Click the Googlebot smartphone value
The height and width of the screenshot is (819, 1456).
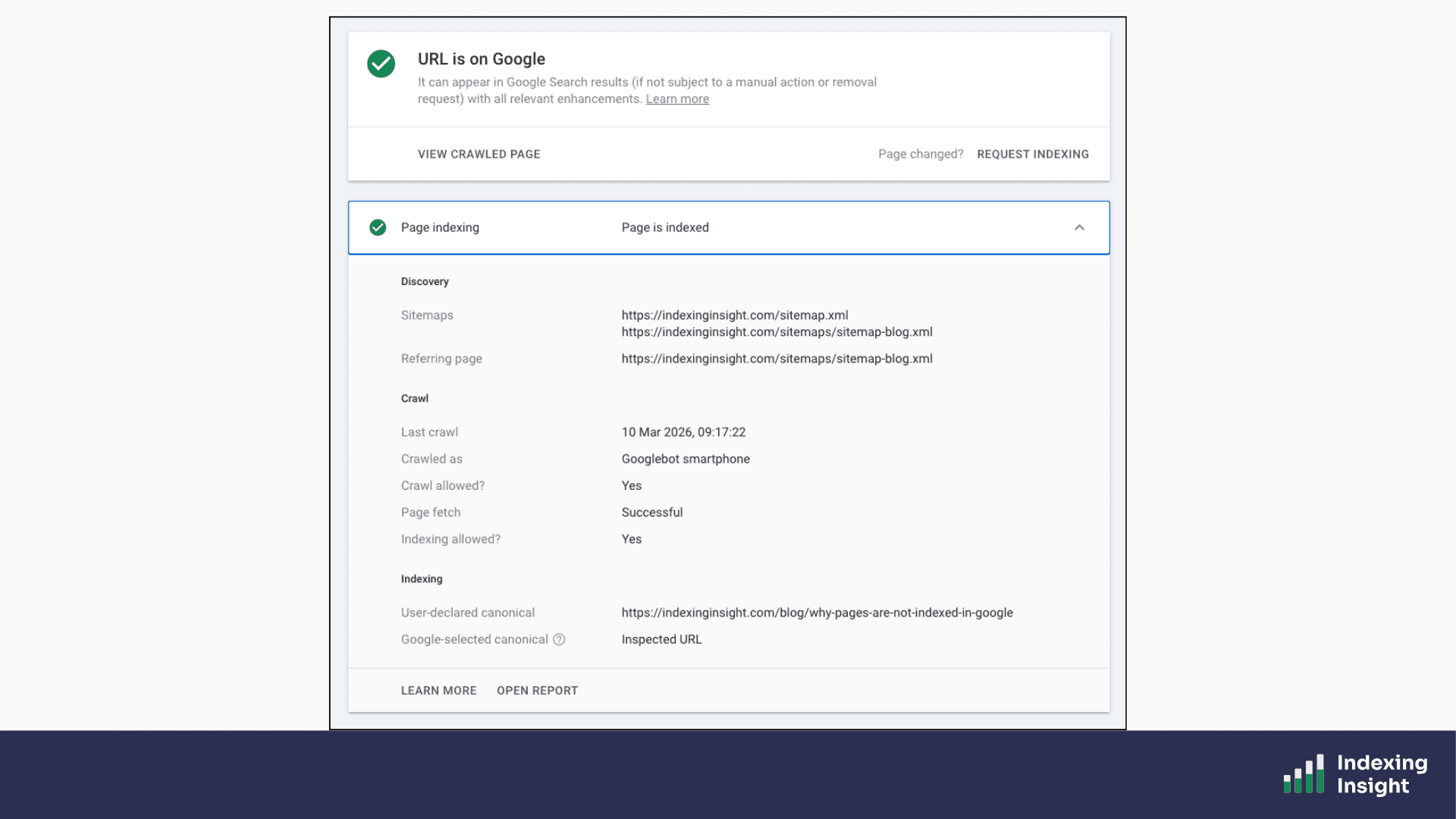click(685, 459)
